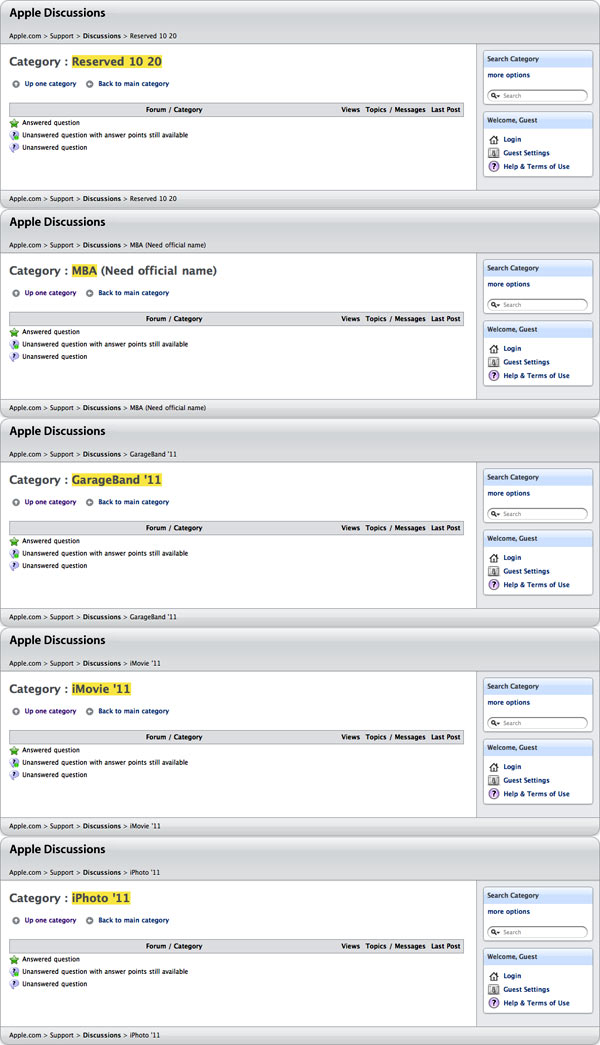Image resolution: width=600 pixels, height=1045 pixels.
Task: Click the Help question-mark icon in GarageBand '11 section
Action: click(494, 585)
